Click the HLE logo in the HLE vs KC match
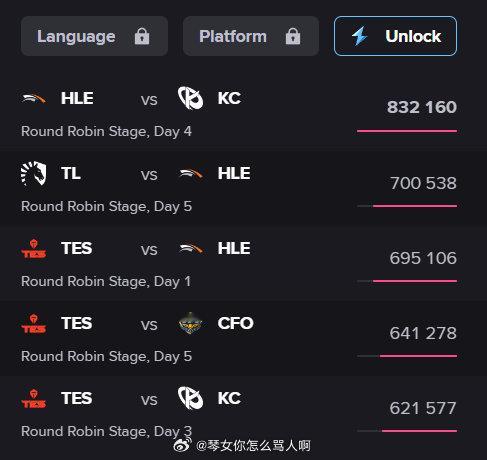 (x=34, y=99)
